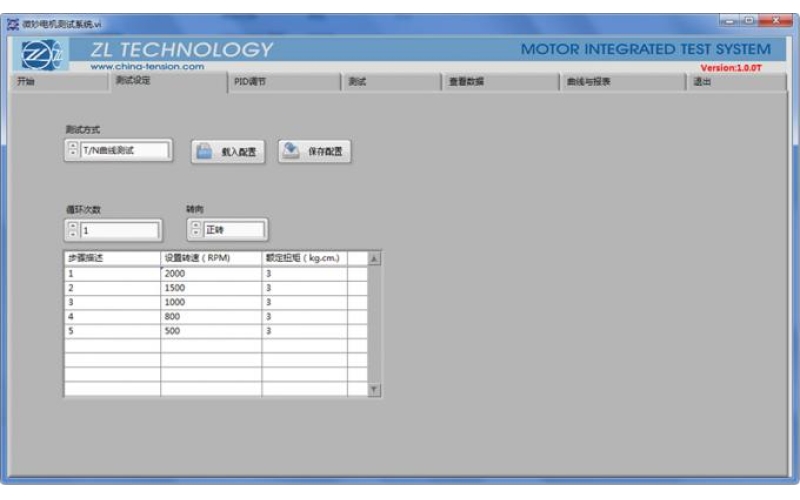
Task: Increase the 循环次数 value with up arrow
Action: point(72,227)
